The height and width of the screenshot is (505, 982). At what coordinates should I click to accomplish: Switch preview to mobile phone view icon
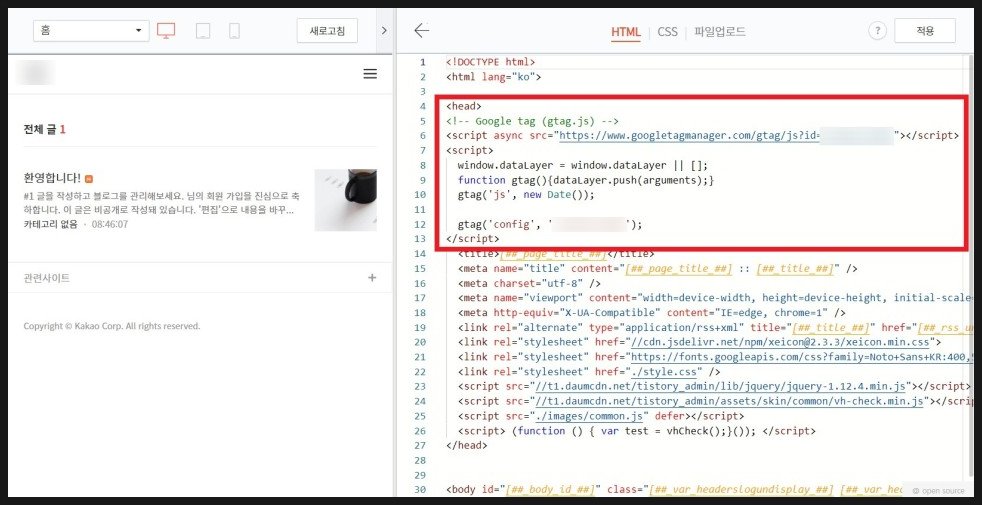point(234,31)
